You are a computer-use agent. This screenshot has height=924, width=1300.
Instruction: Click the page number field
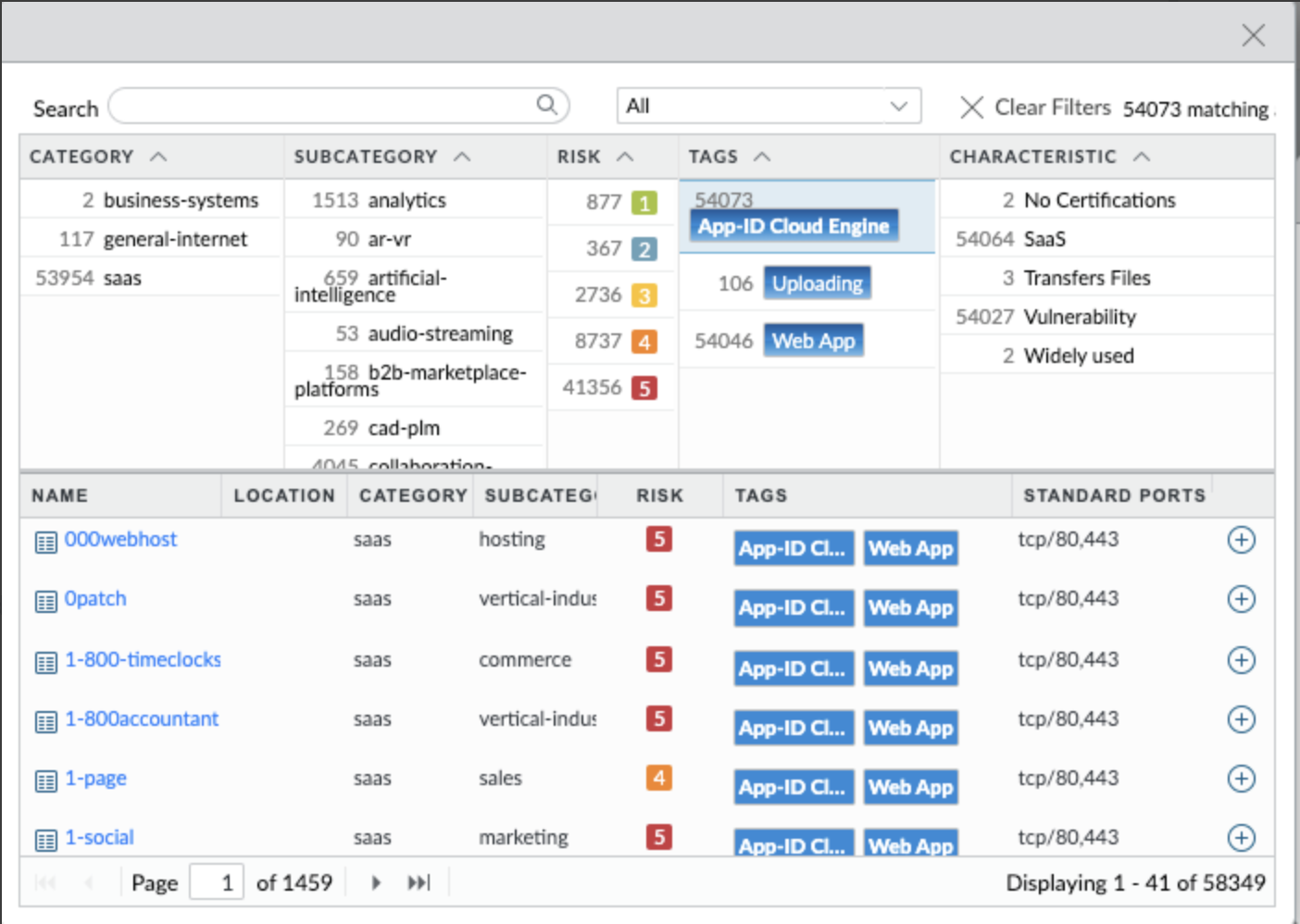click(217, 882)
